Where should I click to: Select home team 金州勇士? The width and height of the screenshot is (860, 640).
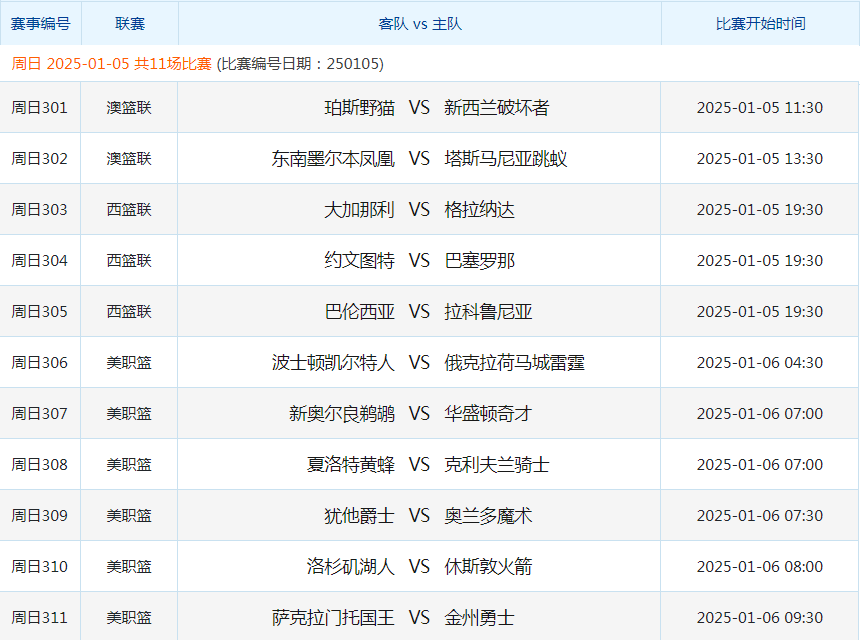[x=479, y=618]
